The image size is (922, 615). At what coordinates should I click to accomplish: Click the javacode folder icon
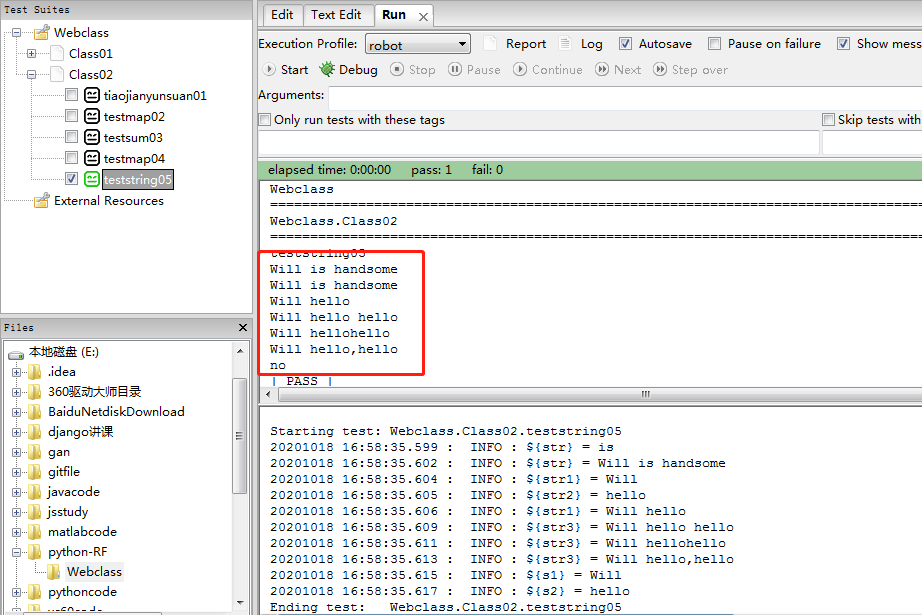tap(35, 492)
